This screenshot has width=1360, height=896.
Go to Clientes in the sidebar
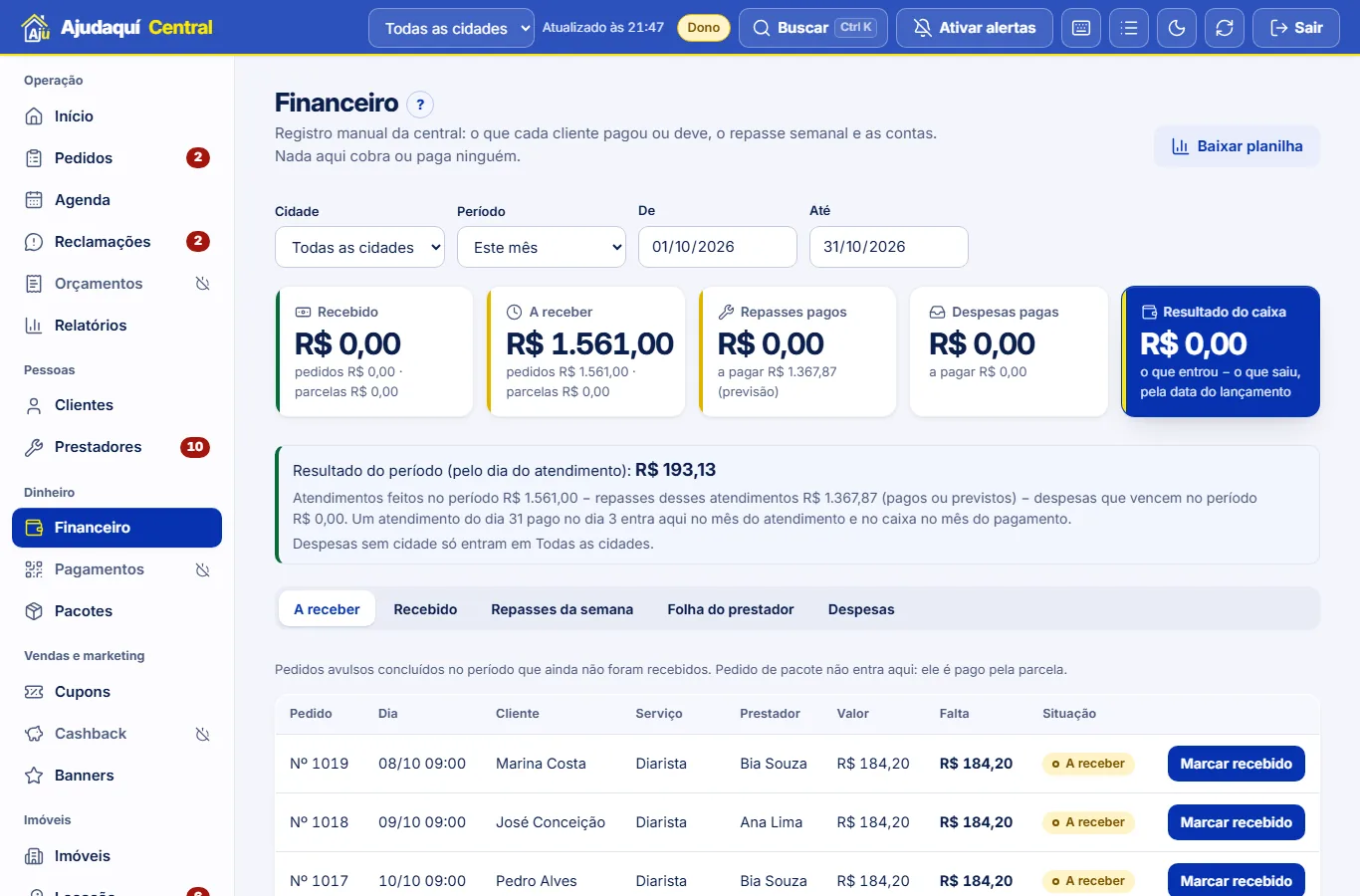116,405
